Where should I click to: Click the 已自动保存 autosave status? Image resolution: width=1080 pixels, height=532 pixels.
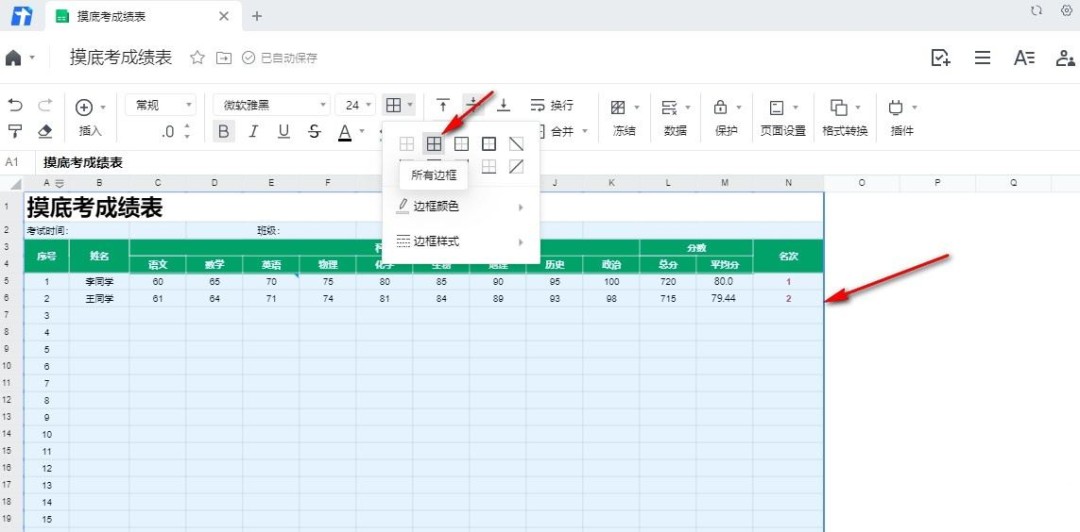pos(280,58)
